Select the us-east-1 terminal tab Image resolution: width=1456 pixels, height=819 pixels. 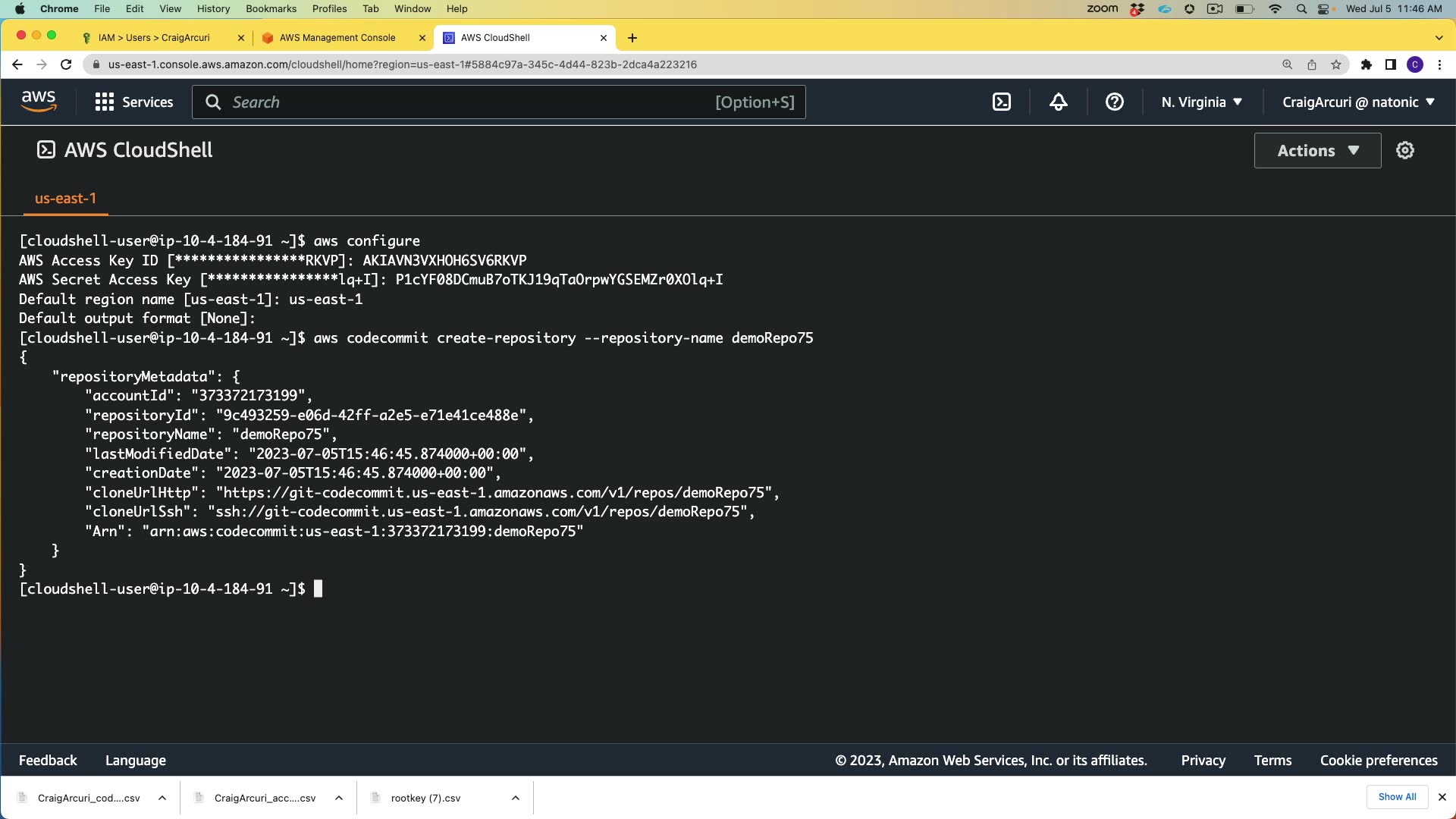[65, 199]
